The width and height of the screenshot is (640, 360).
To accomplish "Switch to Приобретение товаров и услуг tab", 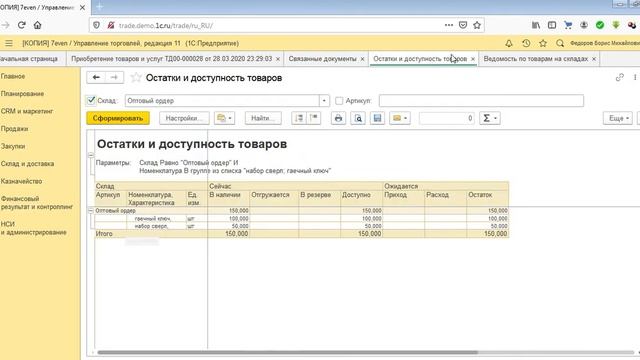I will coord(171,59).
